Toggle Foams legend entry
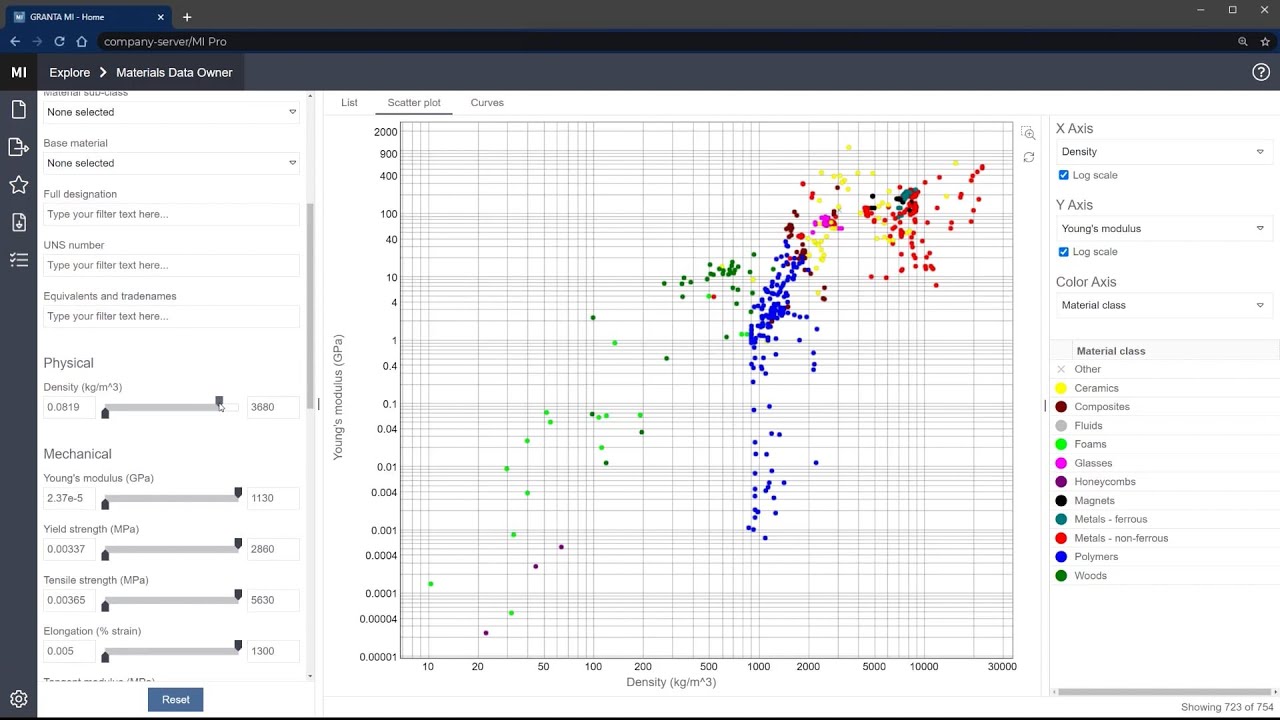 click(x=1090, y=444)
